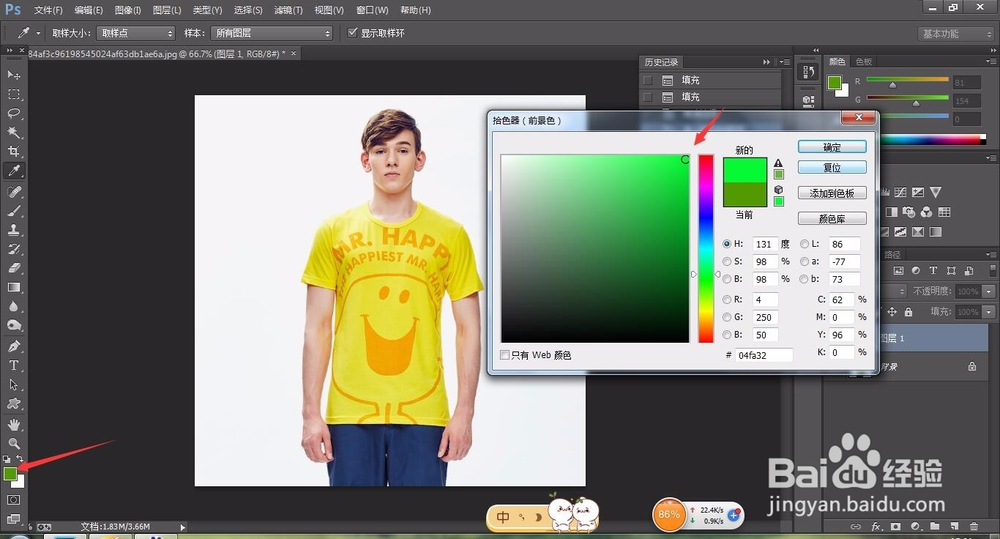This screenshot has width=1000, height=539.
Task: Select the Clone Stamp tool
Action: 13,230
